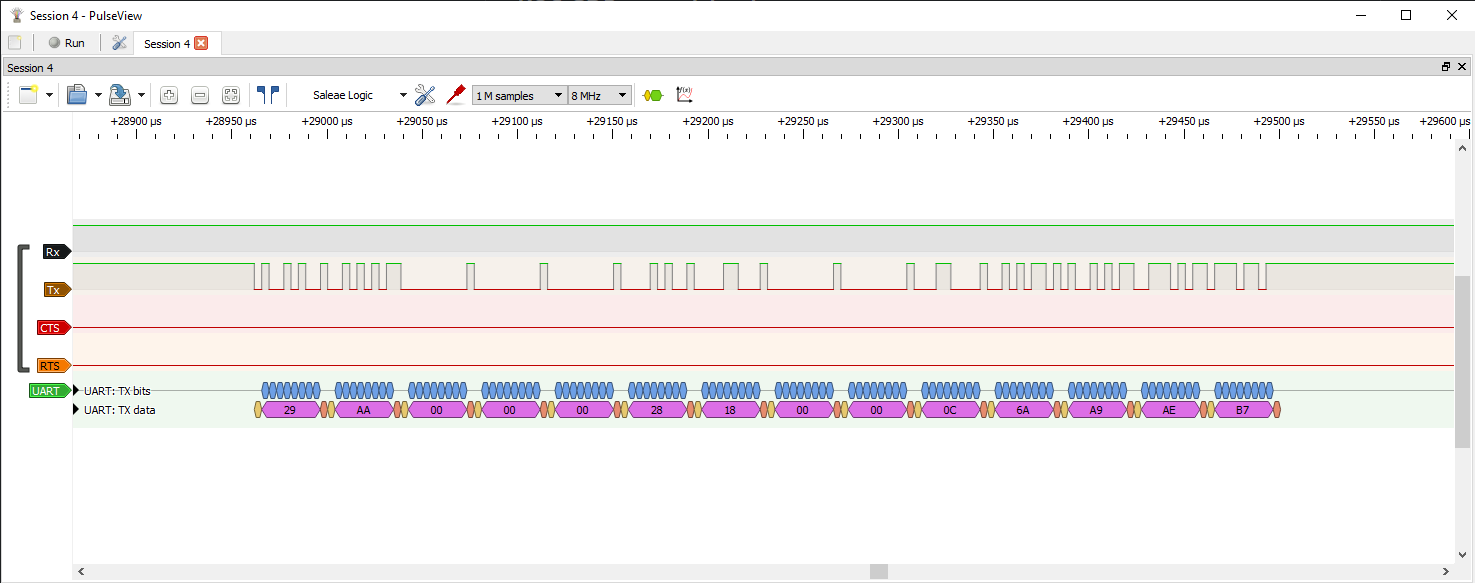Collapse the UART: TX data row
Viewport: 1475px width, 583px height.
(78, 410)
